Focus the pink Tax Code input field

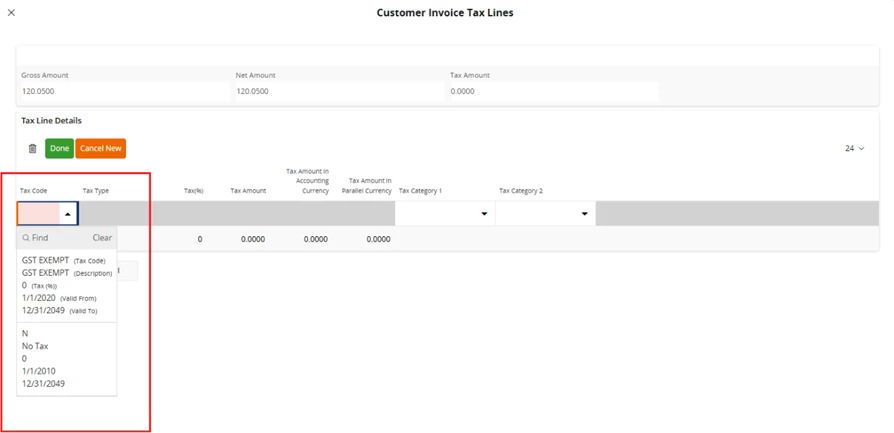point(39,214)
